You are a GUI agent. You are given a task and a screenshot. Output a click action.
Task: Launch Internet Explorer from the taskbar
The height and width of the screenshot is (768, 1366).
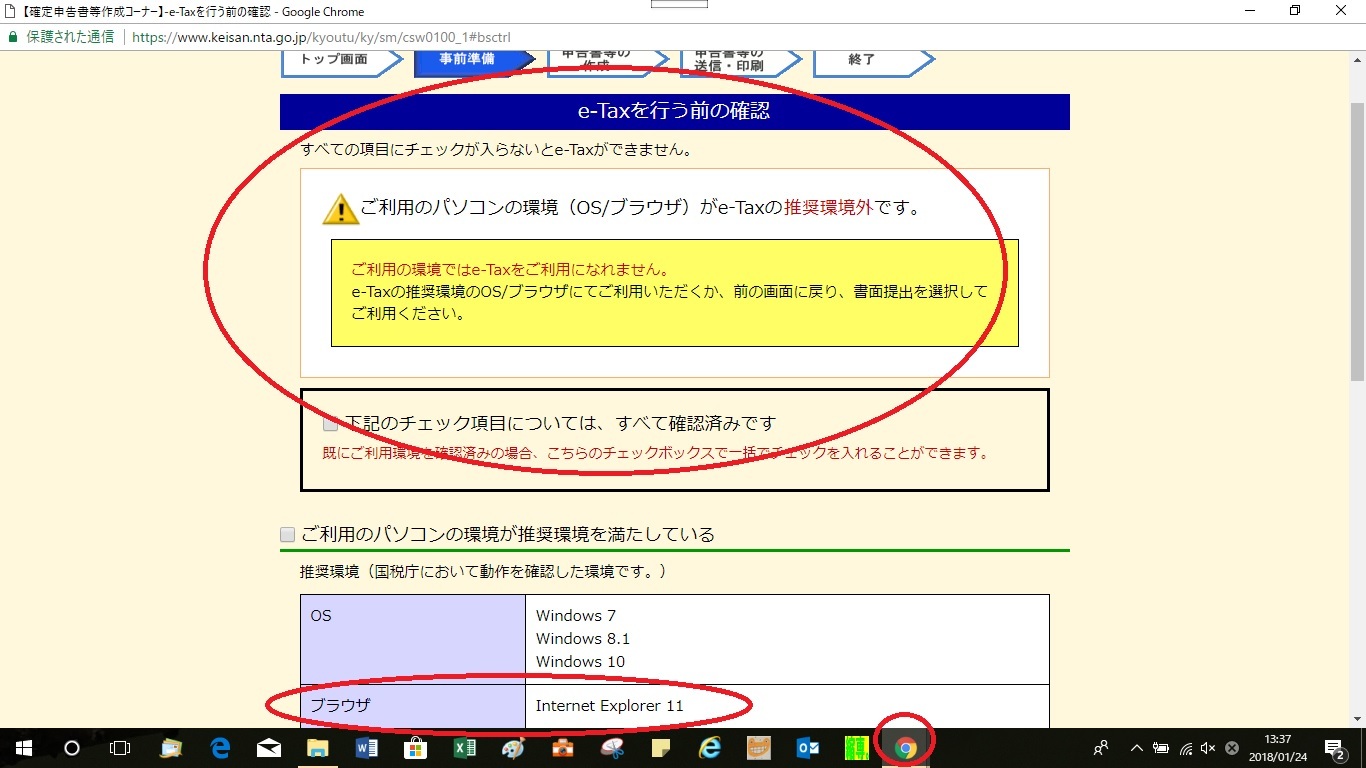(710, 748)
